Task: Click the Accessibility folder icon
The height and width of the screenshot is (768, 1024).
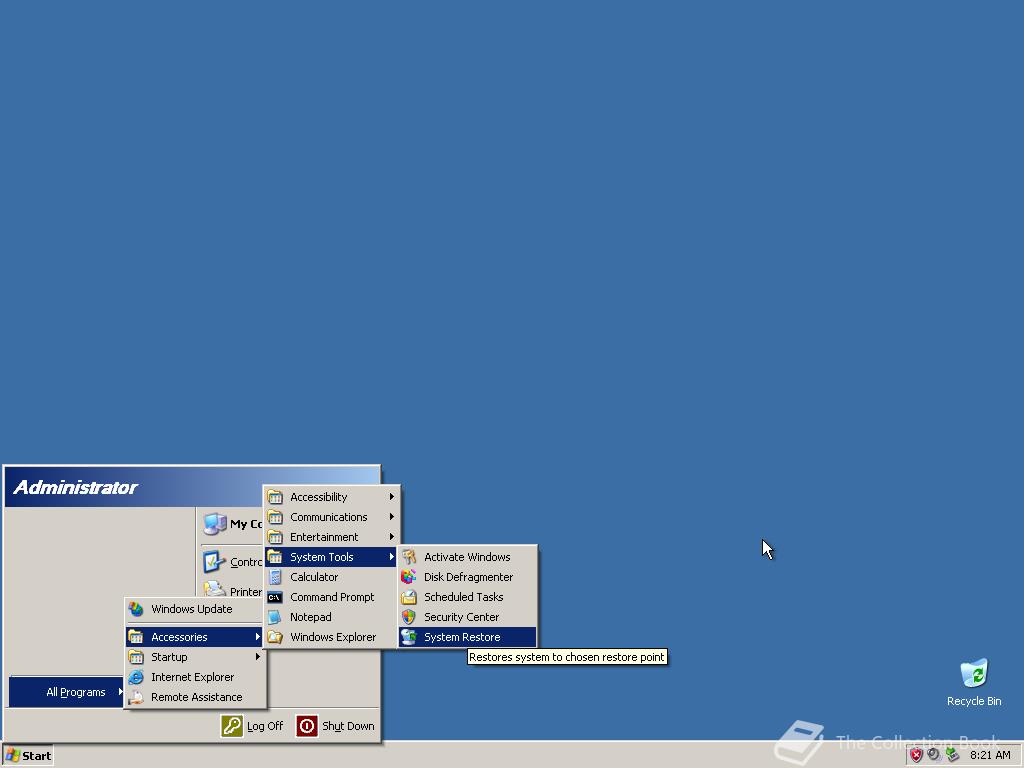Action: coord(275,497)
